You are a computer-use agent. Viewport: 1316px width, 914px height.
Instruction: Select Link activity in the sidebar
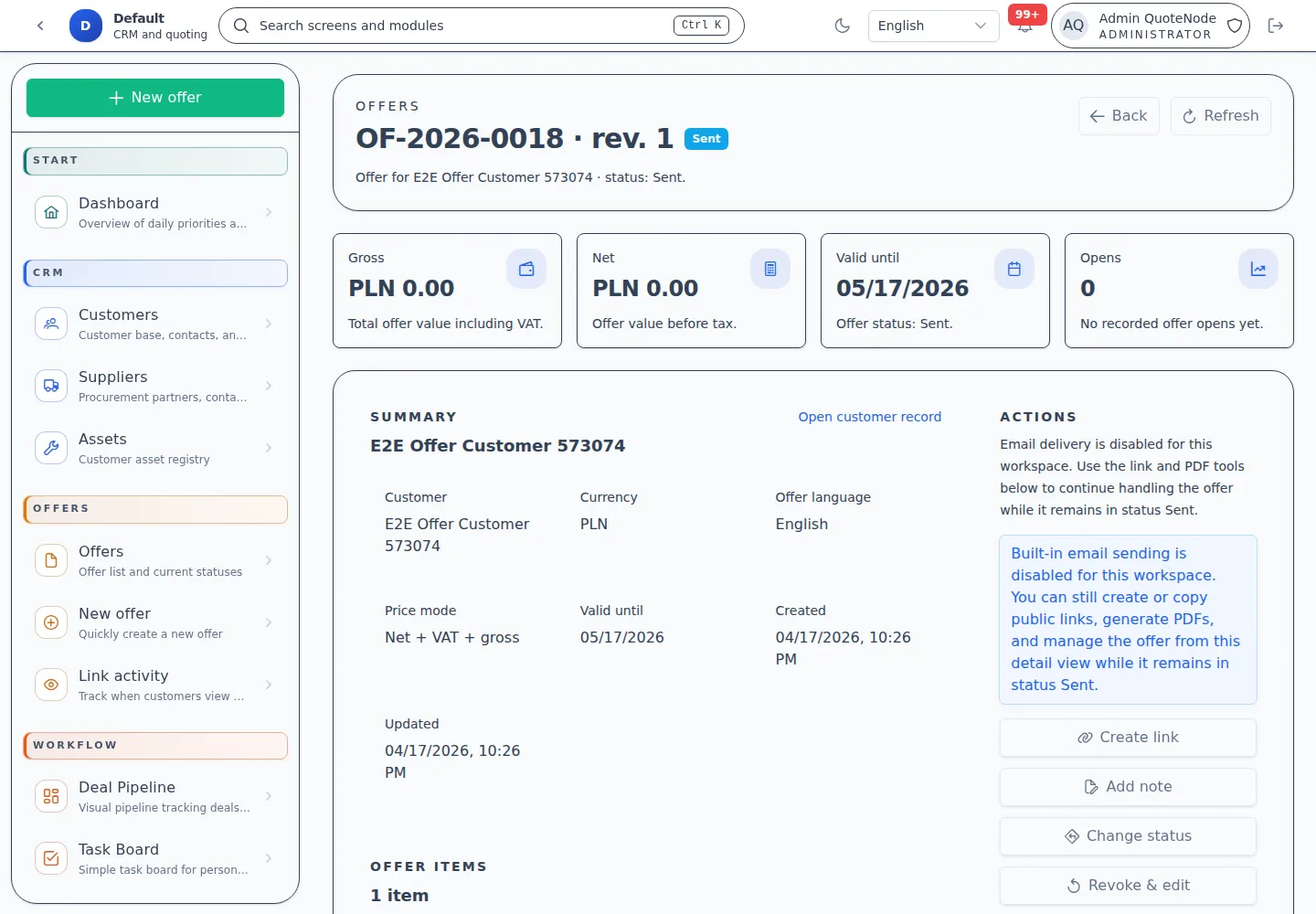pyautogui.click(x=155, y=685)
